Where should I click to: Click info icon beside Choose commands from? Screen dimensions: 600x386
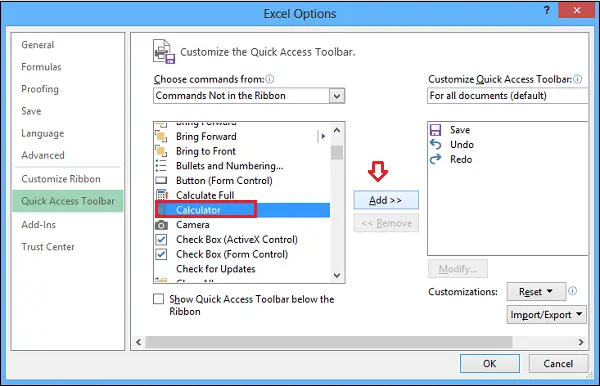[x=270, y=79]
